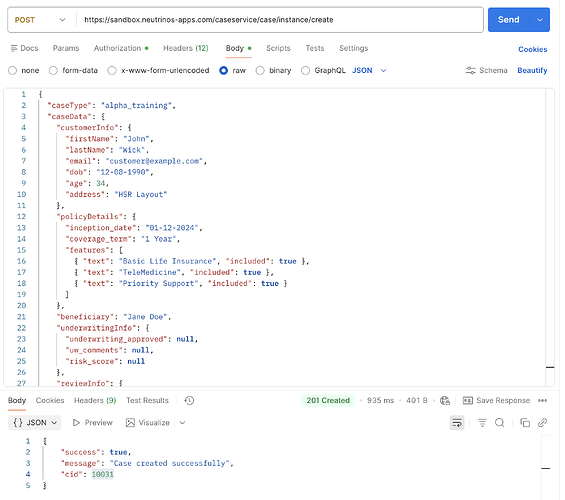Open the response JSON format dropdown
This screenshot has width=565, height=500.
coord(35,423)
